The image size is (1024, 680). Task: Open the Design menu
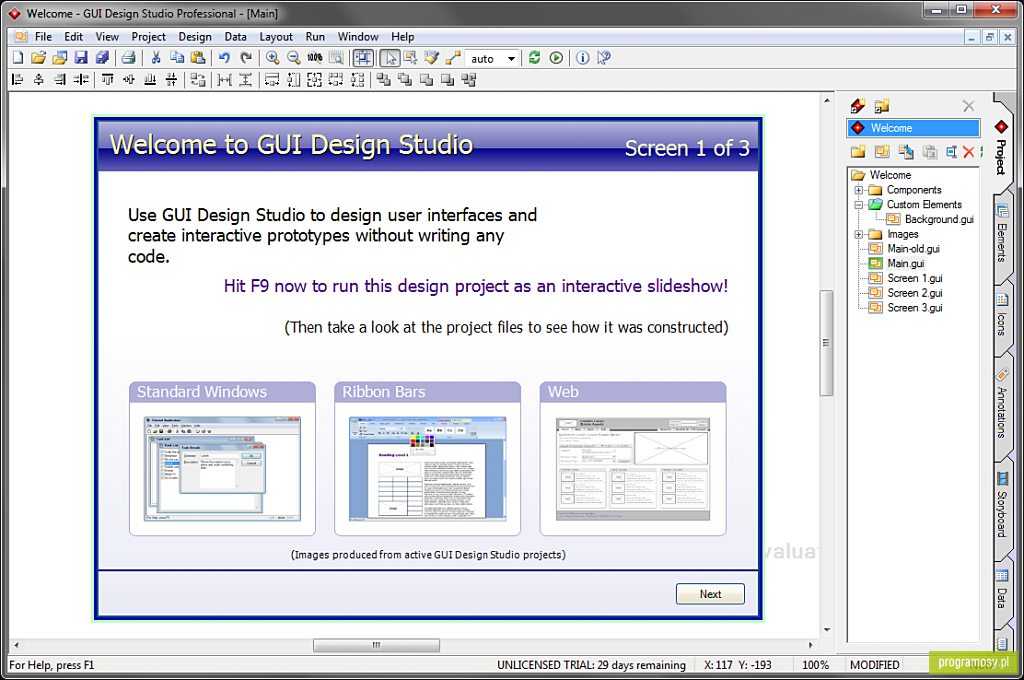click(x=195, y=37)
